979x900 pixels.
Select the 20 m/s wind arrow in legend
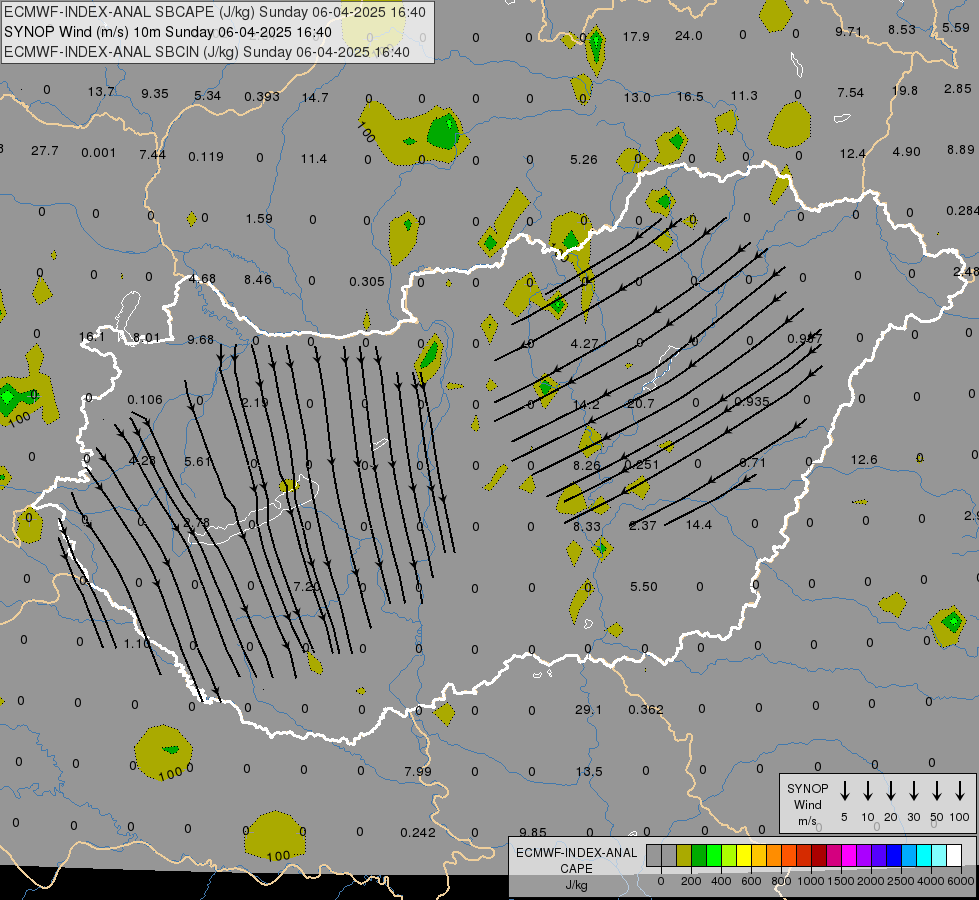(x=891, y=791)
